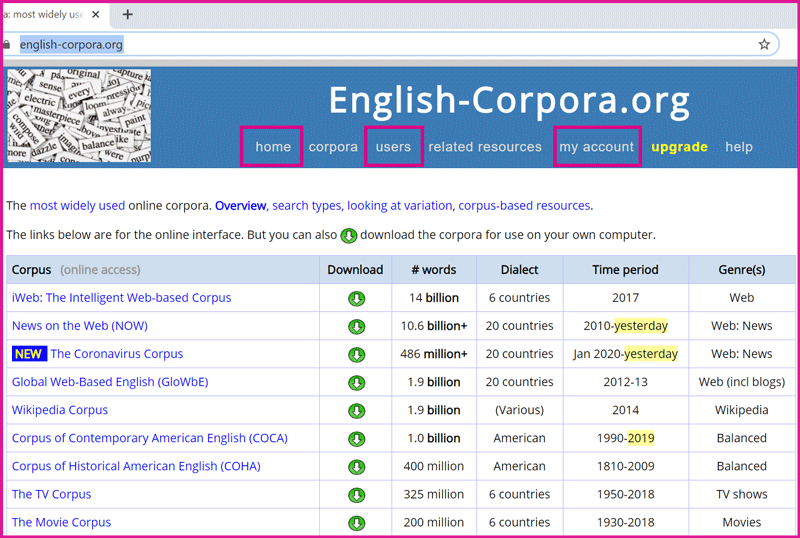
Task: Open the Overview link
Action: coord(240,206)
